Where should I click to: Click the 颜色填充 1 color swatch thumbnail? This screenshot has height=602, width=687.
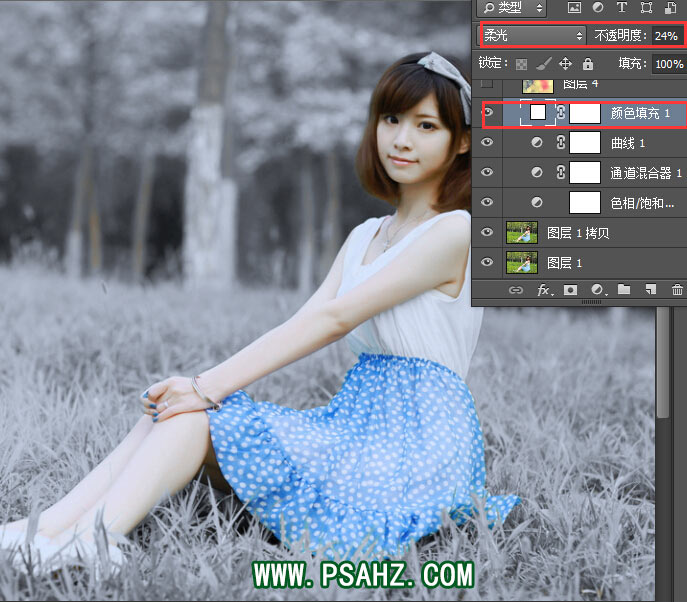(538, 113)
